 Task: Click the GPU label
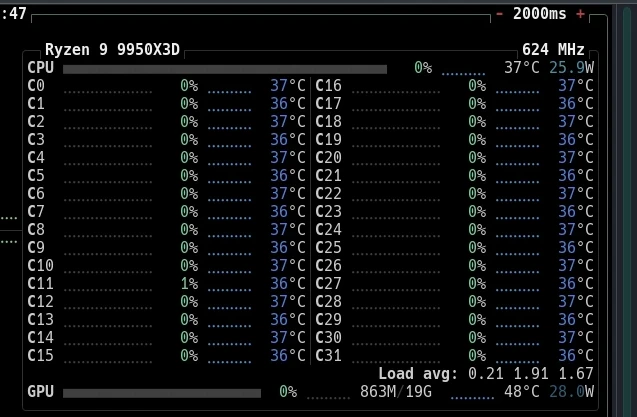[x=40, y=391]
